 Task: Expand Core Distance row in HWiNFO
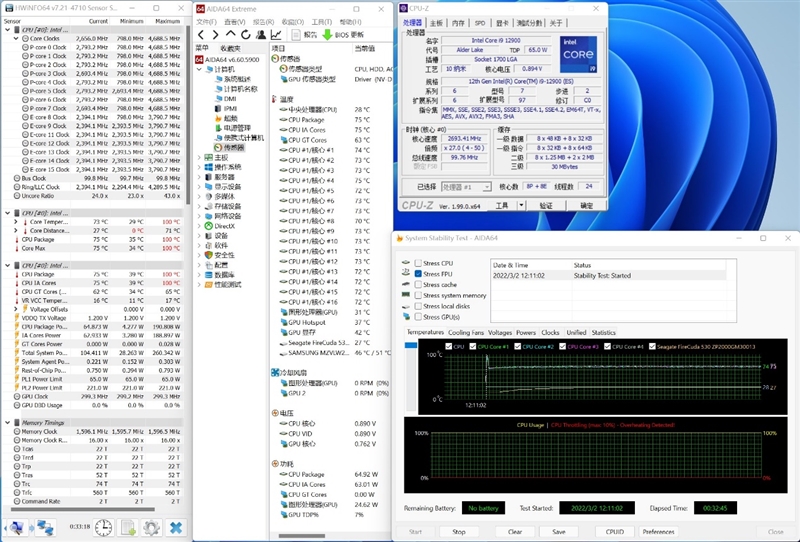[x=16, y=230]
